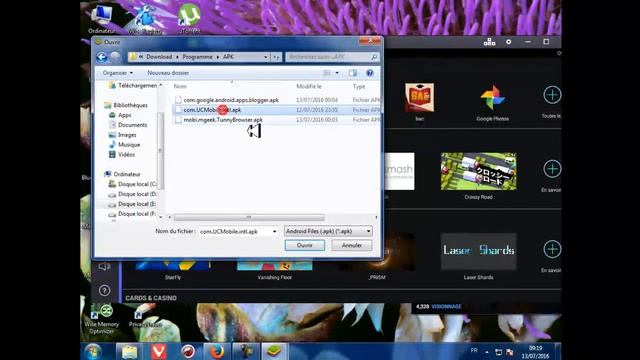This screenshot has width=640, height=360.
Task: Click Nouveau dossier
Action: 168,73
